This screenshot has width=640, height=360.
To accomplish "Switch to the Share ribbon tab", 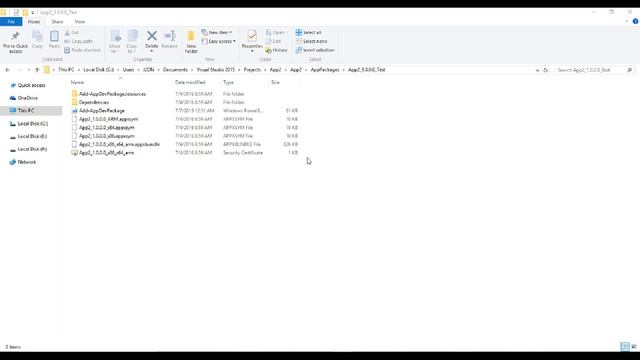I will point(57,22).
